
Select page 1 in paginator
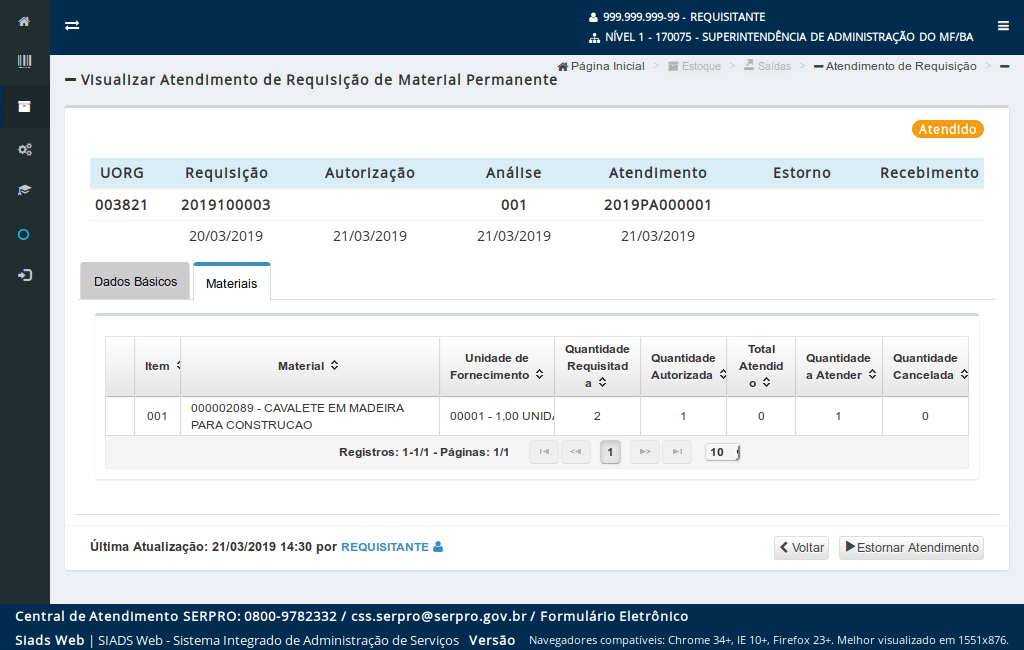tap(610, 452)
